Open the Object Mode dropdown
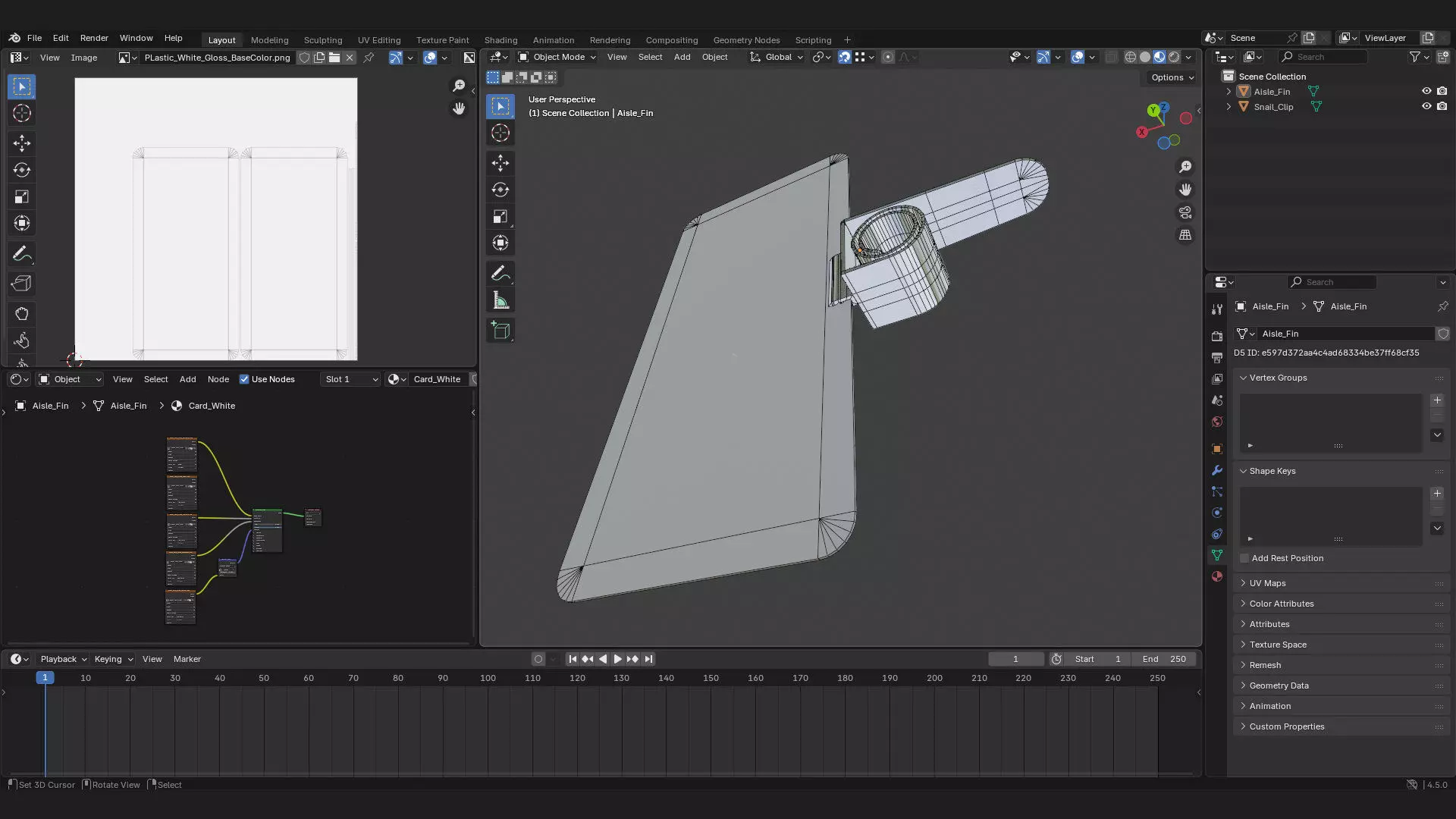The image size is (1456, 819). [557, 57]
